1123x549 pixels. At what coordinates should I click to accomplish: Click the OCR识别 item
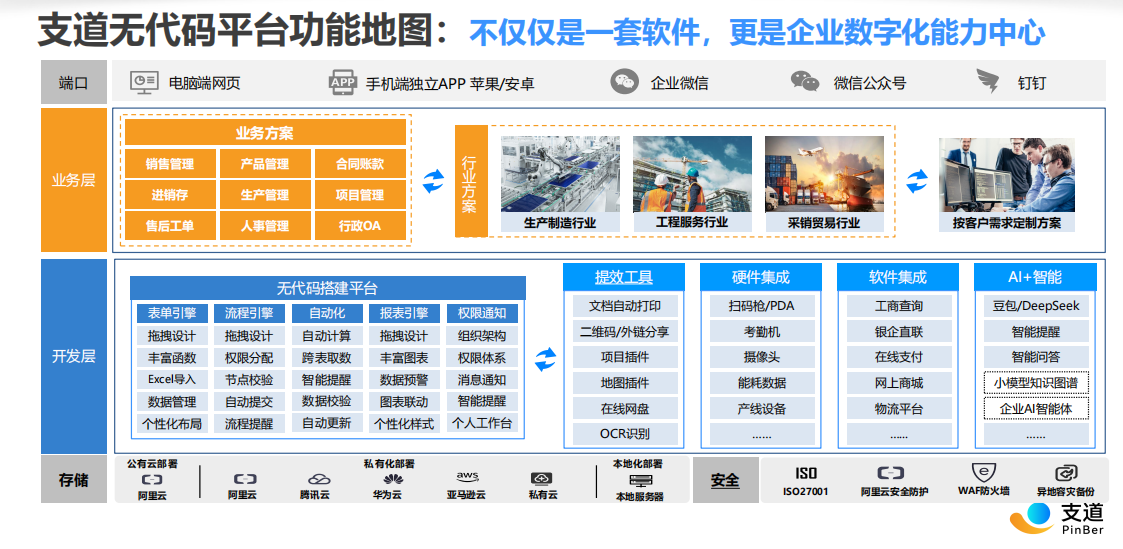tap(625, 433)
